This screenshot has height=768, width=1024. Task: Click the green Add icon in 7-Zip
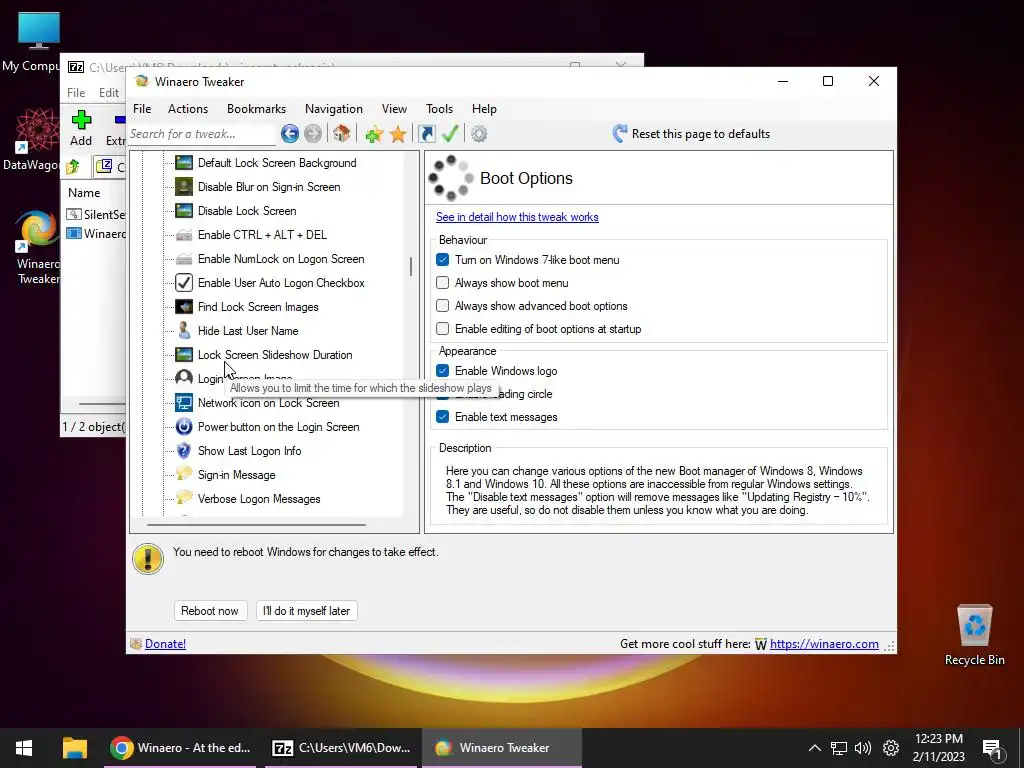coord(81,120)
